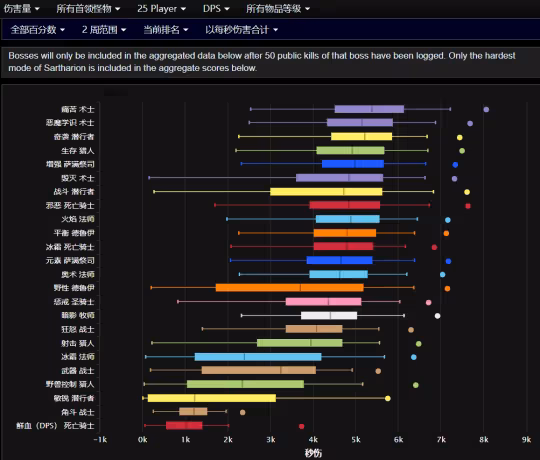Expand the 所有物品等级 item level dropdown
This screenshot has width=540, height=460.
click(278, 9)
